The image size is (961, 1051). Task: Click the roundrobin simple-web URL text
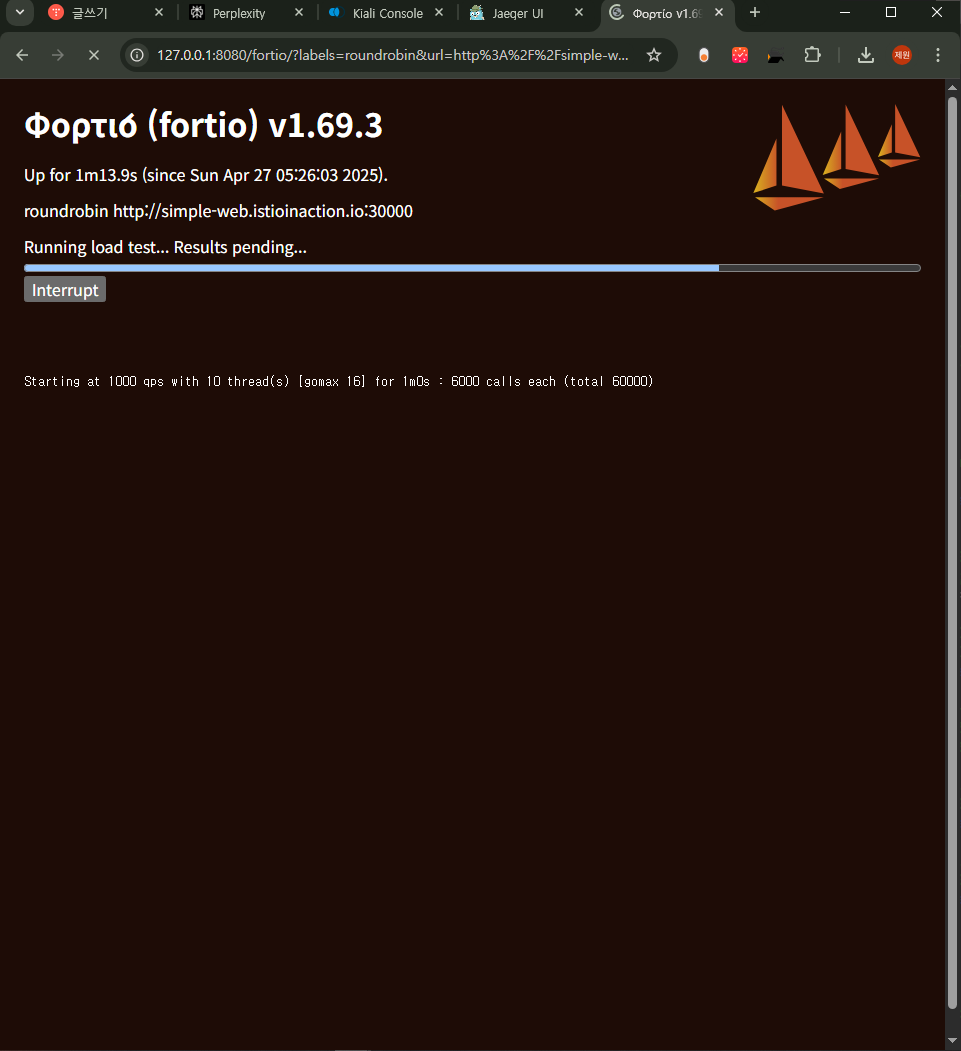pyautogui.click(x=218, y=211)
